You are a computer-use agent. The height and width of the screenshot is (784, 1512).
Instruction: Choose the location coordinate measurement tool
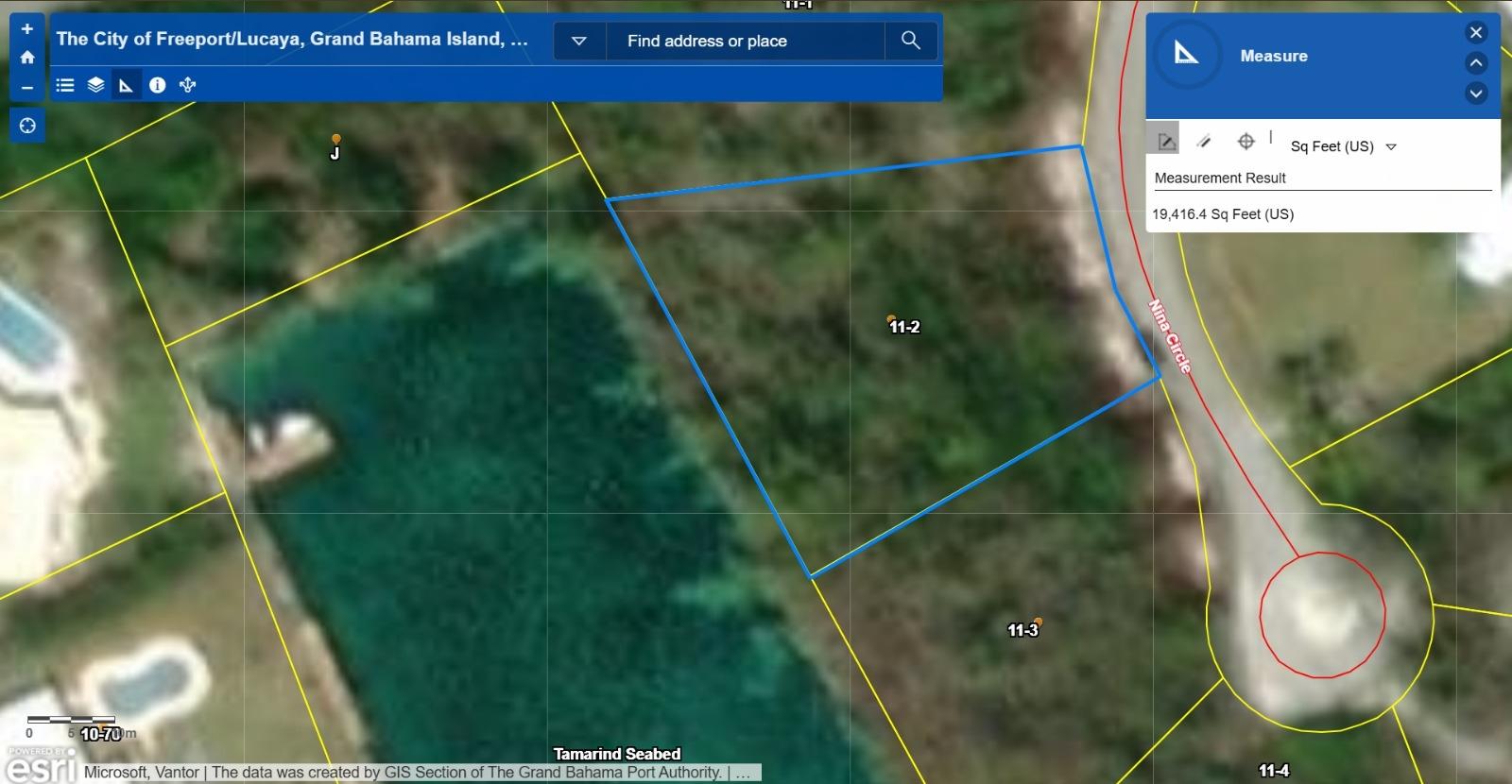tap(1246, 142)
